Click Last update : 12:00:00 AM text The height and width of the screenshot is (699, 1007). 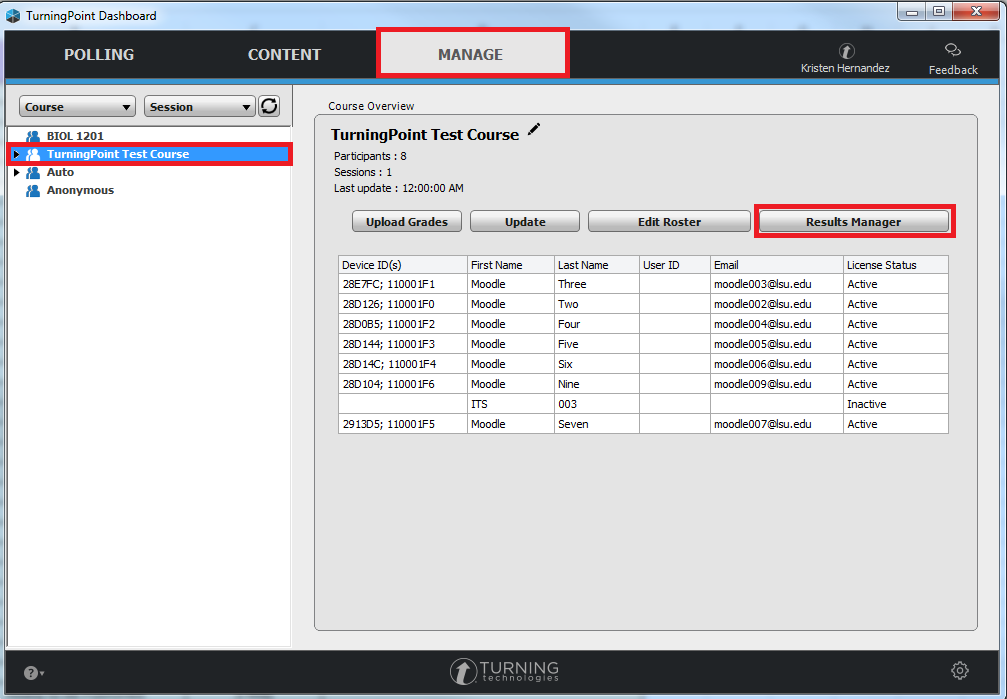click(x=398, y=188)
